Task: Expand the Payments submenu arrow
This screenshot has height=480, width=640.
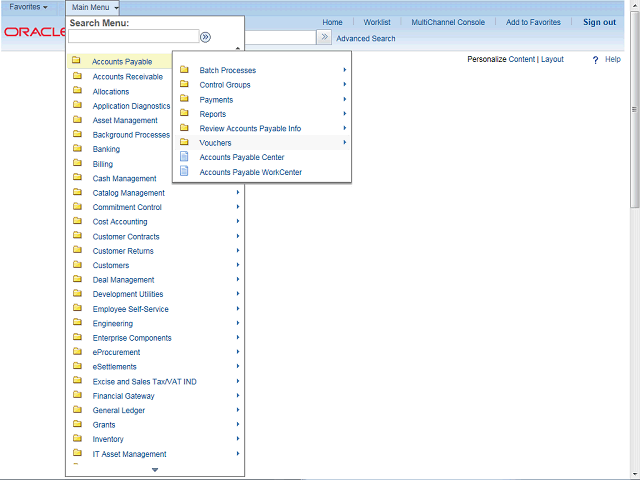Action: [x=344, y=99]
